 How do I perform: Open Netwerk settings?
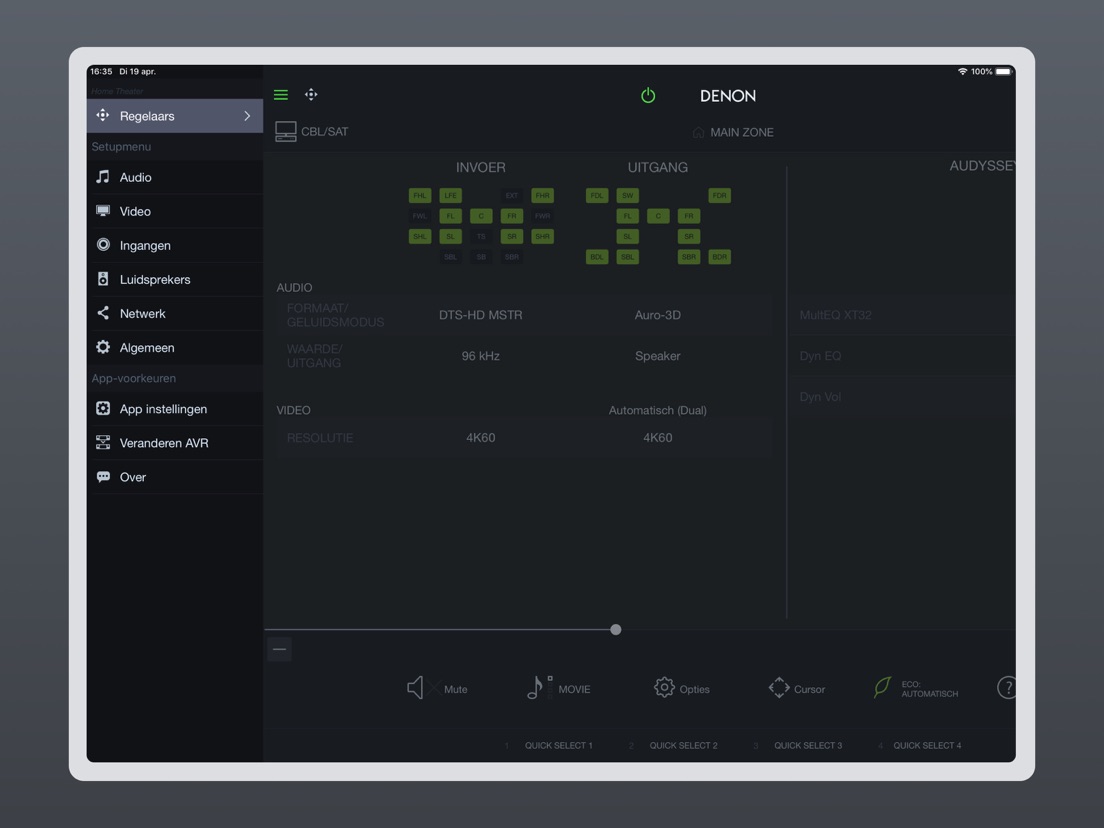175,313
